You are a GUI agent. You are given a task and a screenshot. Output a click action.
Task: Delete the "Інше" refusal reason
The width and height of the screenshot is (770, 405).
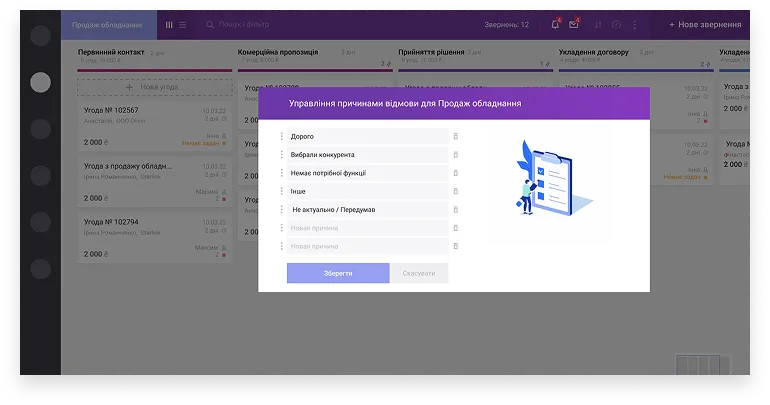coord(456,191)
